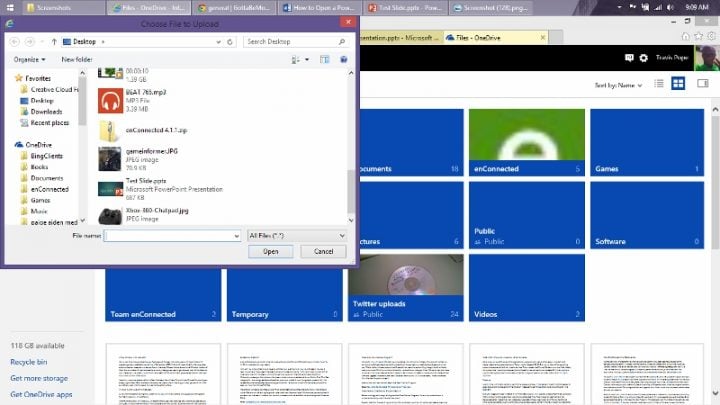Open the browser Tools gear icon
The height and width of the screenshot is (405, 720).
(711, 36)
